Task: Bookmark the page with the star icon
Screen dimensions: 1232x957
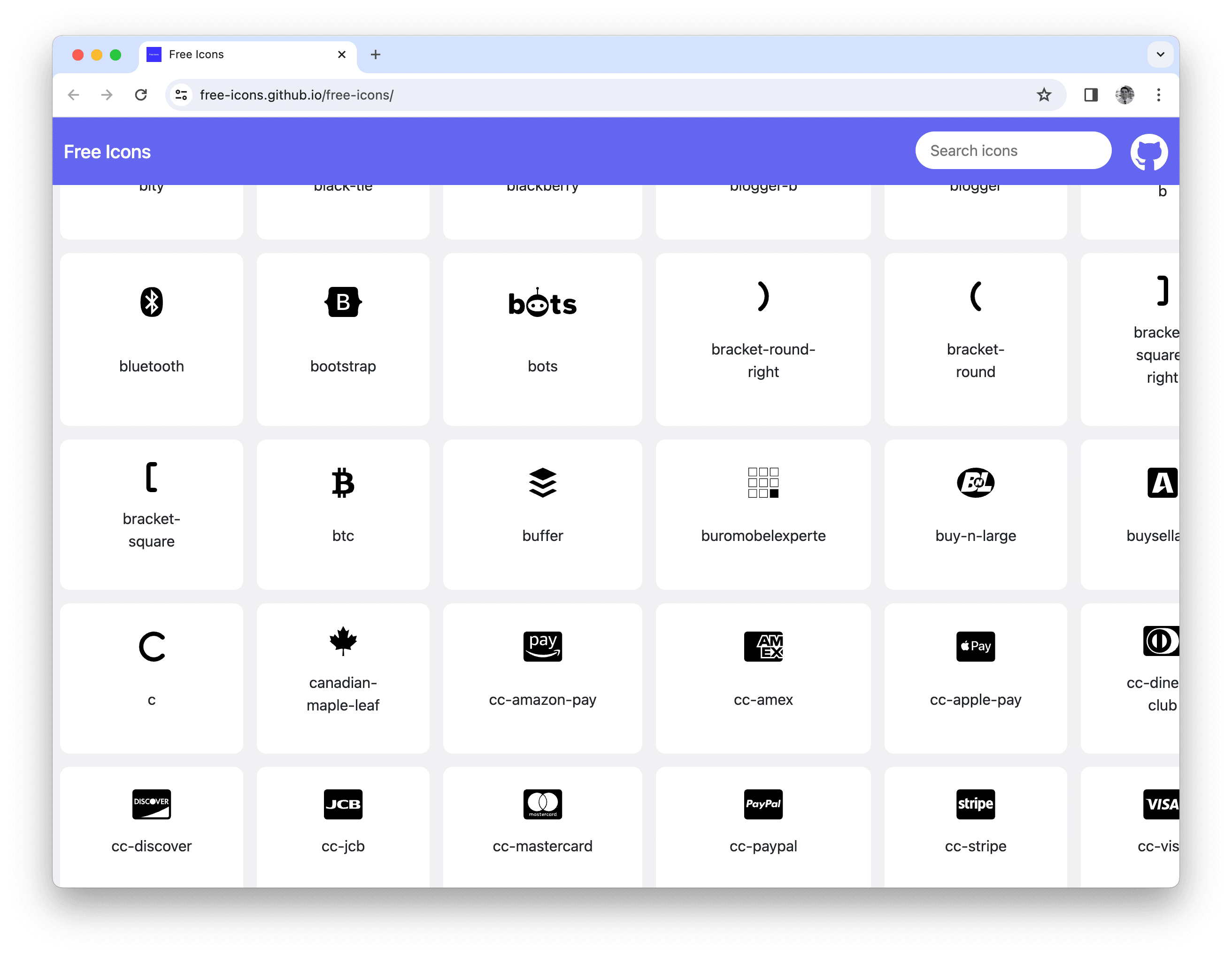Action: (x=1045, y=95)
